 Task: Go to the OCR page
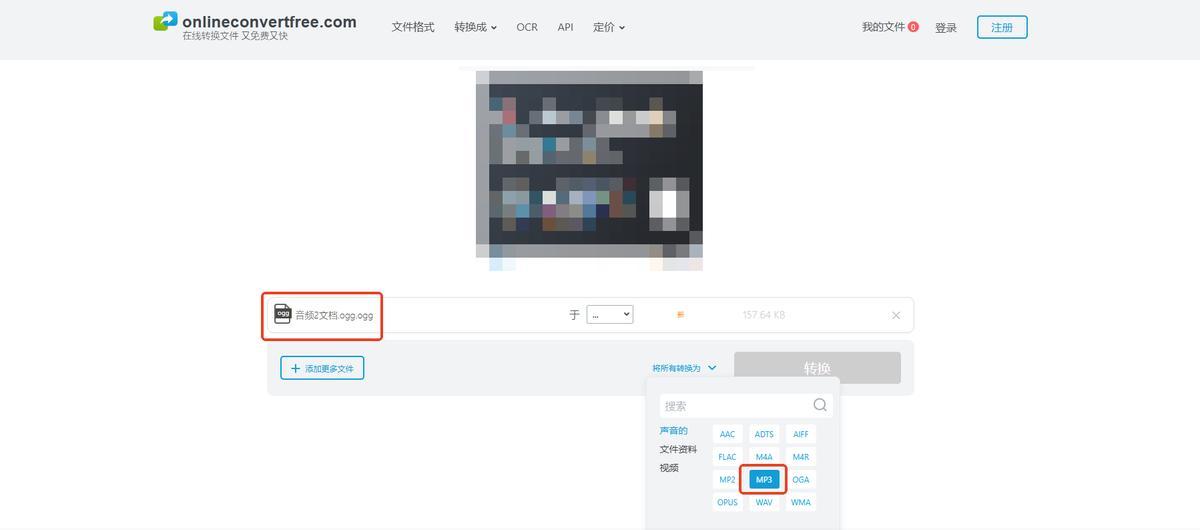tap(527, 27)
